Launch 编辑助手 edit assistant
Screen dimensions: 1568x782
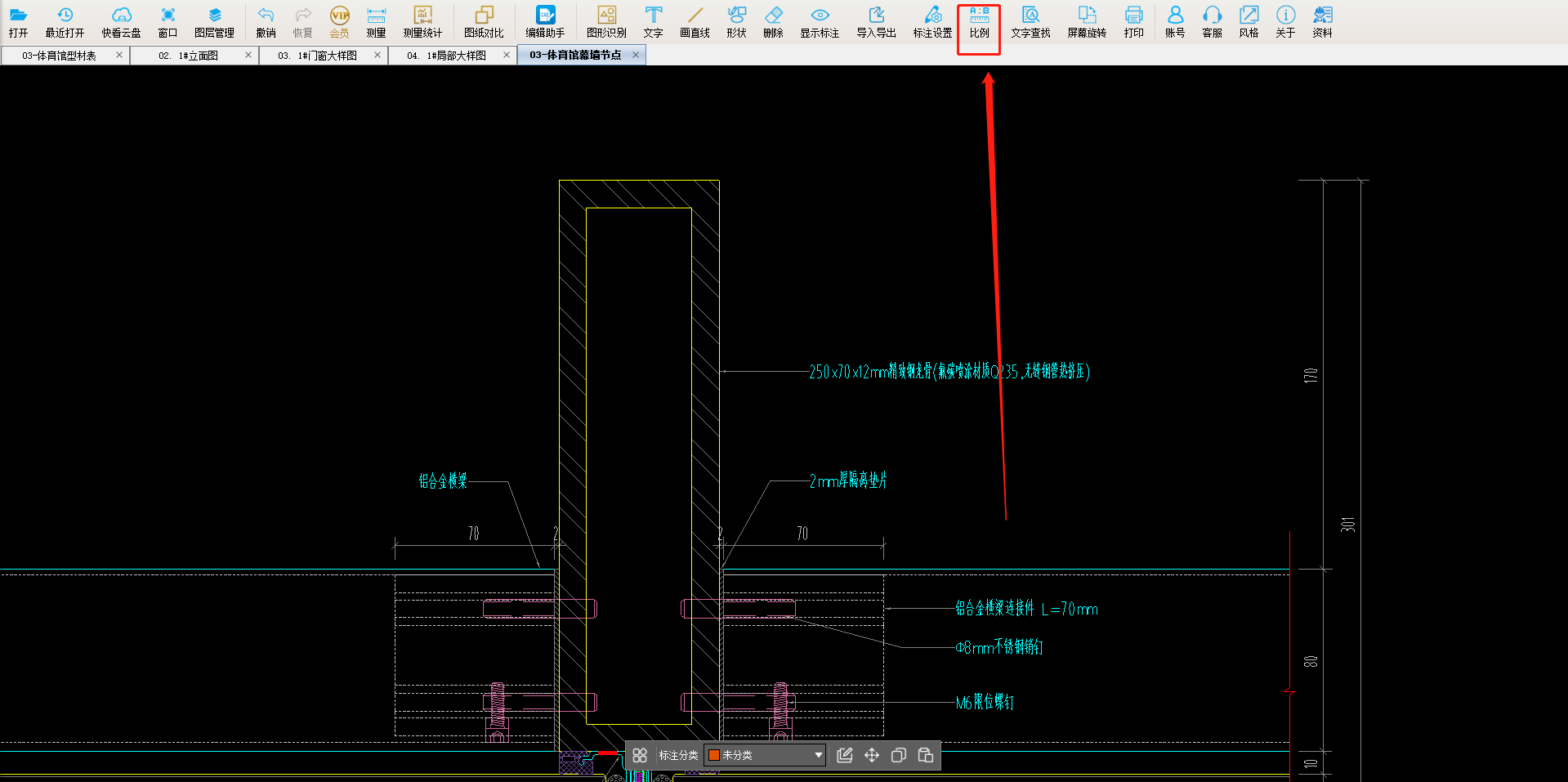(x=545, y=22)
